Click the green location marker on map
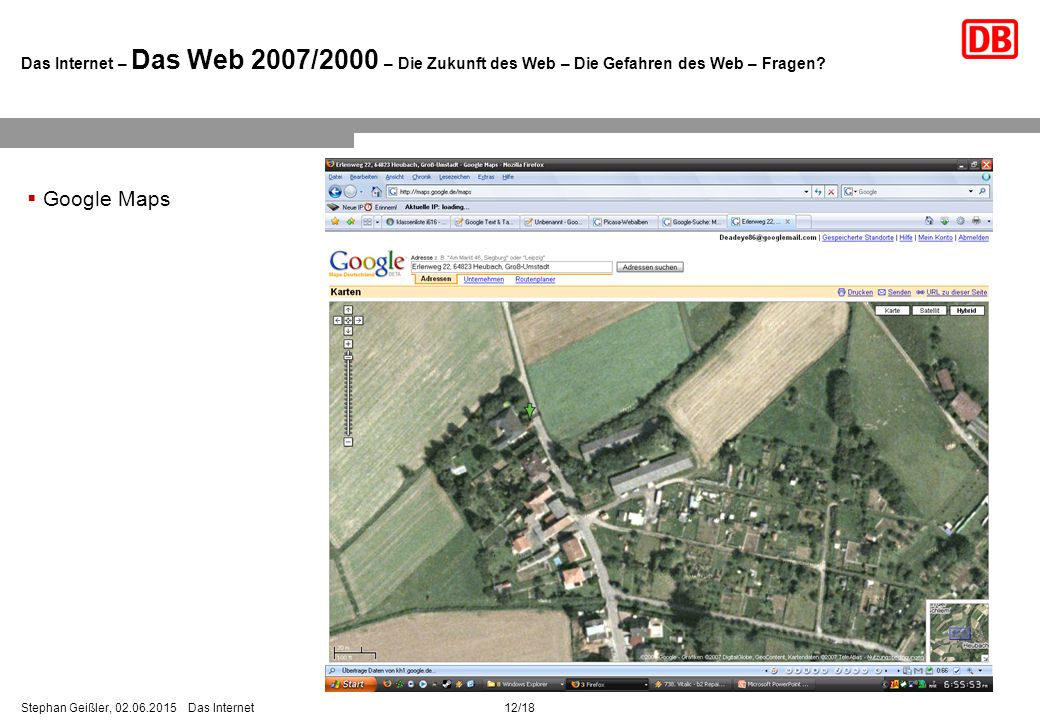The width and height of the screenshot is (1040, 720). (x=529, y=411)
